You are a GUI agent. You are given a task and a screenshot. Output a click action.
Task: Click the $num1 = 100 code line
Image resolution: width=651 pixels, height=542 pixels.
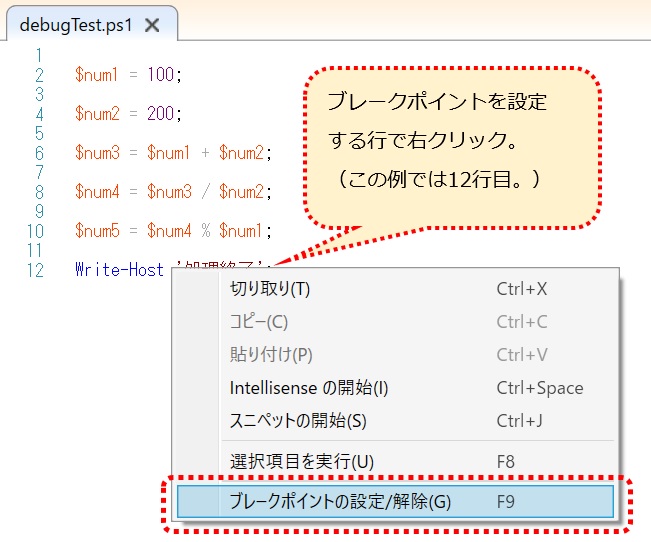tap(129, 74)
